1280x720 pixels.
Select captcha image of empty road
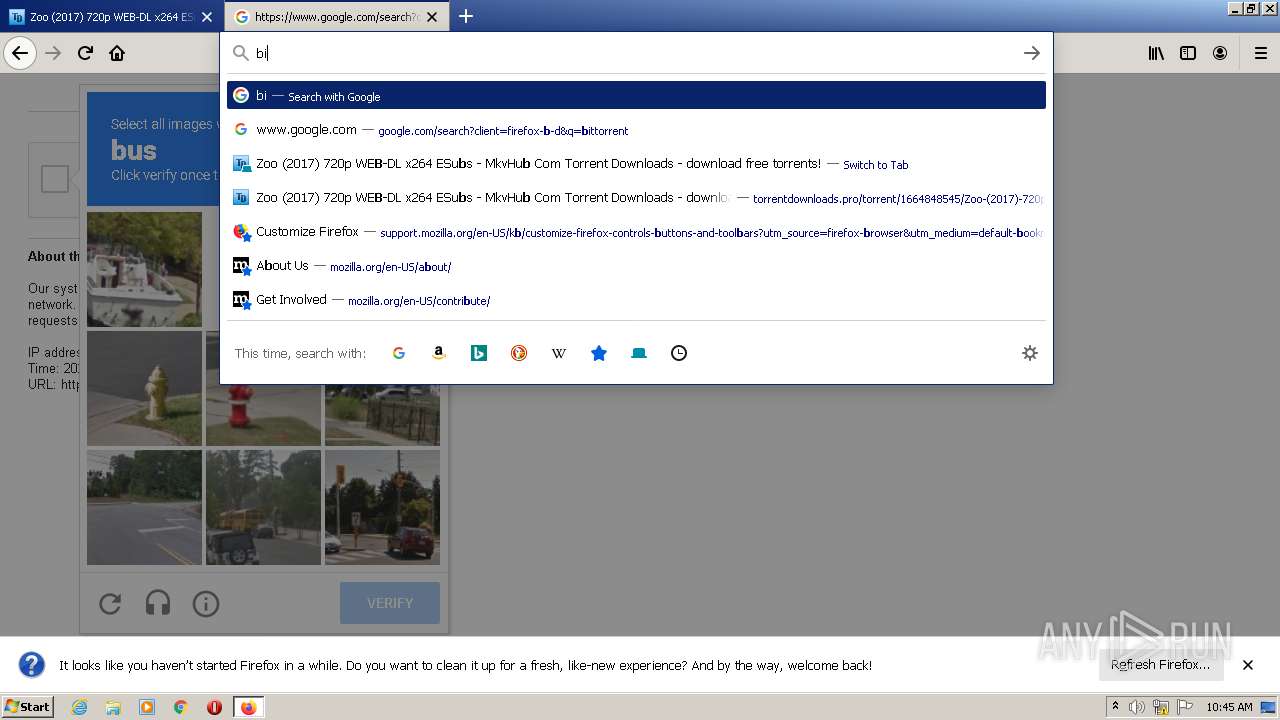[144, 507]
